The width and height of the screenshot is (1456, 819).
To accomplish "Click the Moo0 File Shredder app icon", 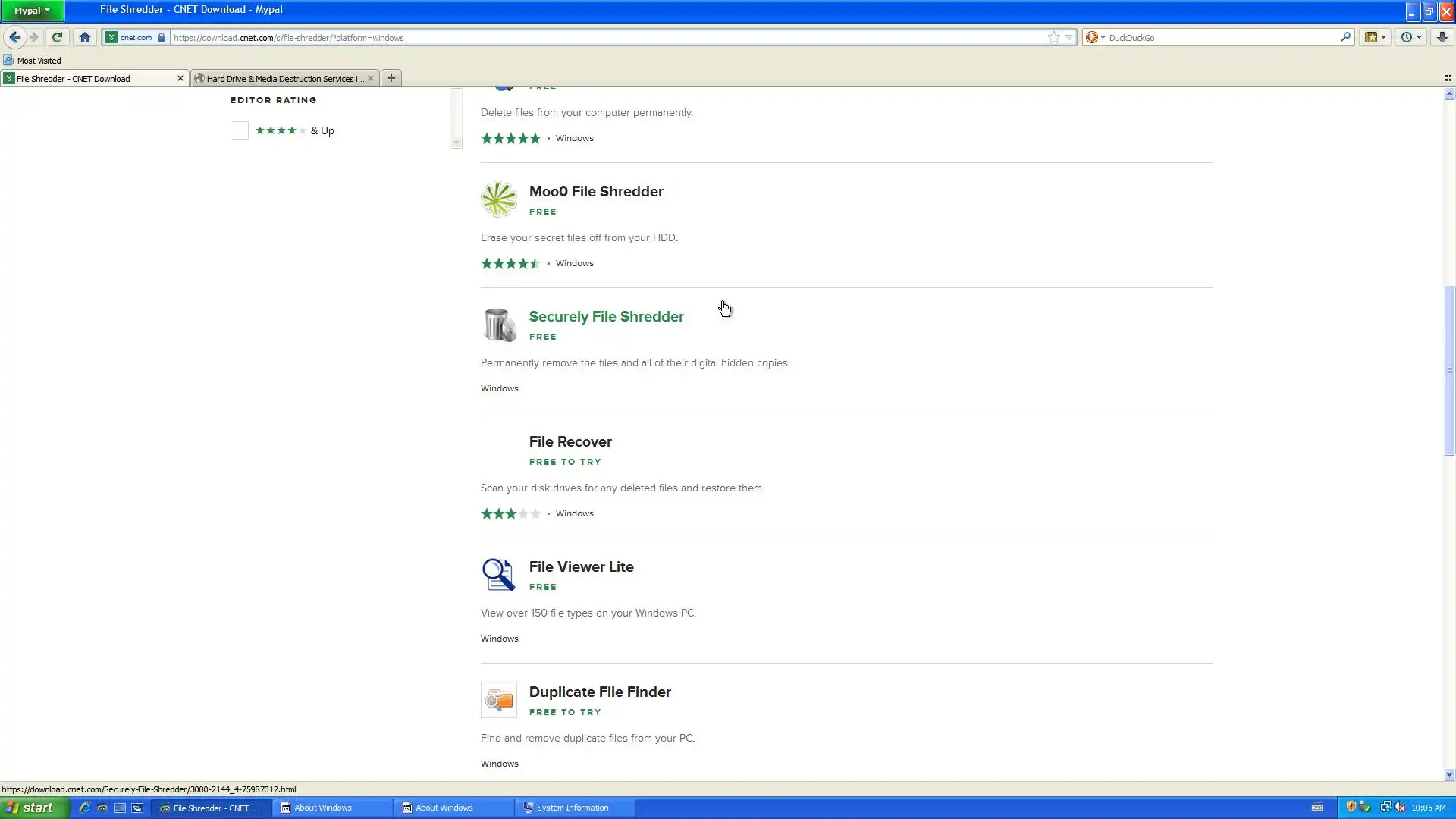I will pos(498,199).
